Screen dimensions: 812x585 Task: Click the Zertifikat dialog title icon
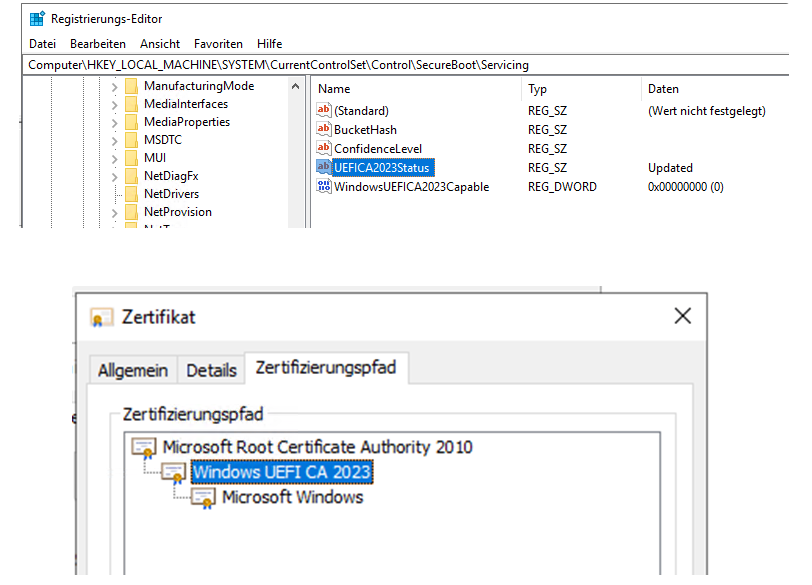click(101, 317)
